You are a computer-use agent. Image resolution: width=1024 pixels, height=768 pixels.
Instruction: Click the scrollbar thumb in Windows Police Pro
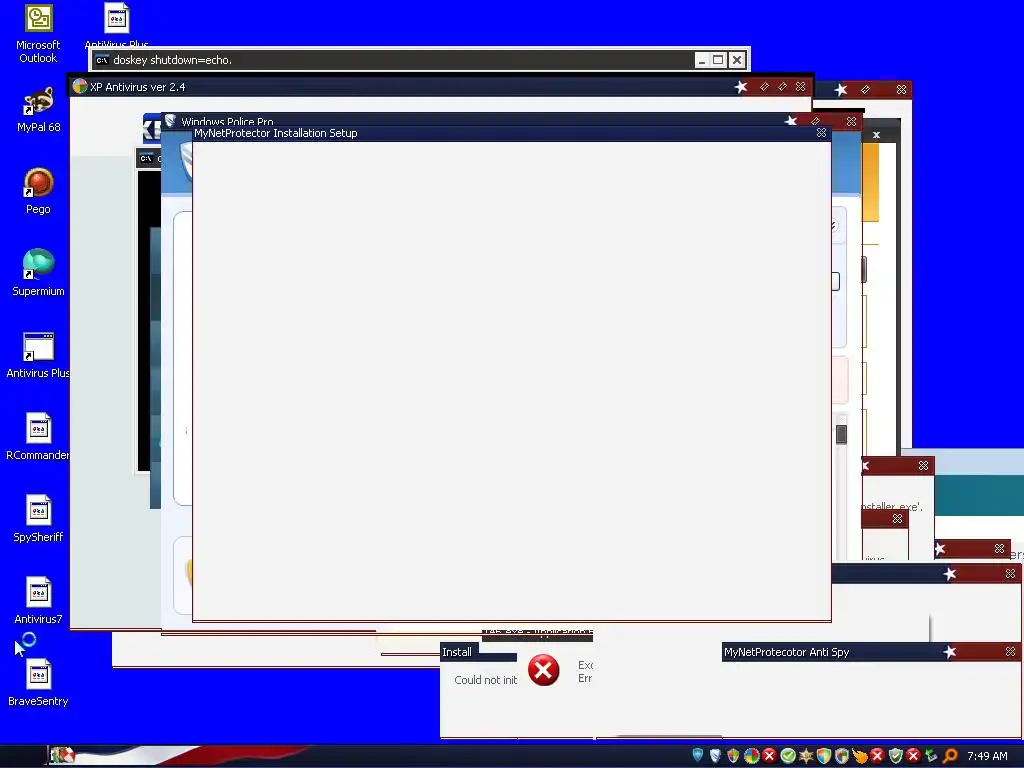point(841,434)
